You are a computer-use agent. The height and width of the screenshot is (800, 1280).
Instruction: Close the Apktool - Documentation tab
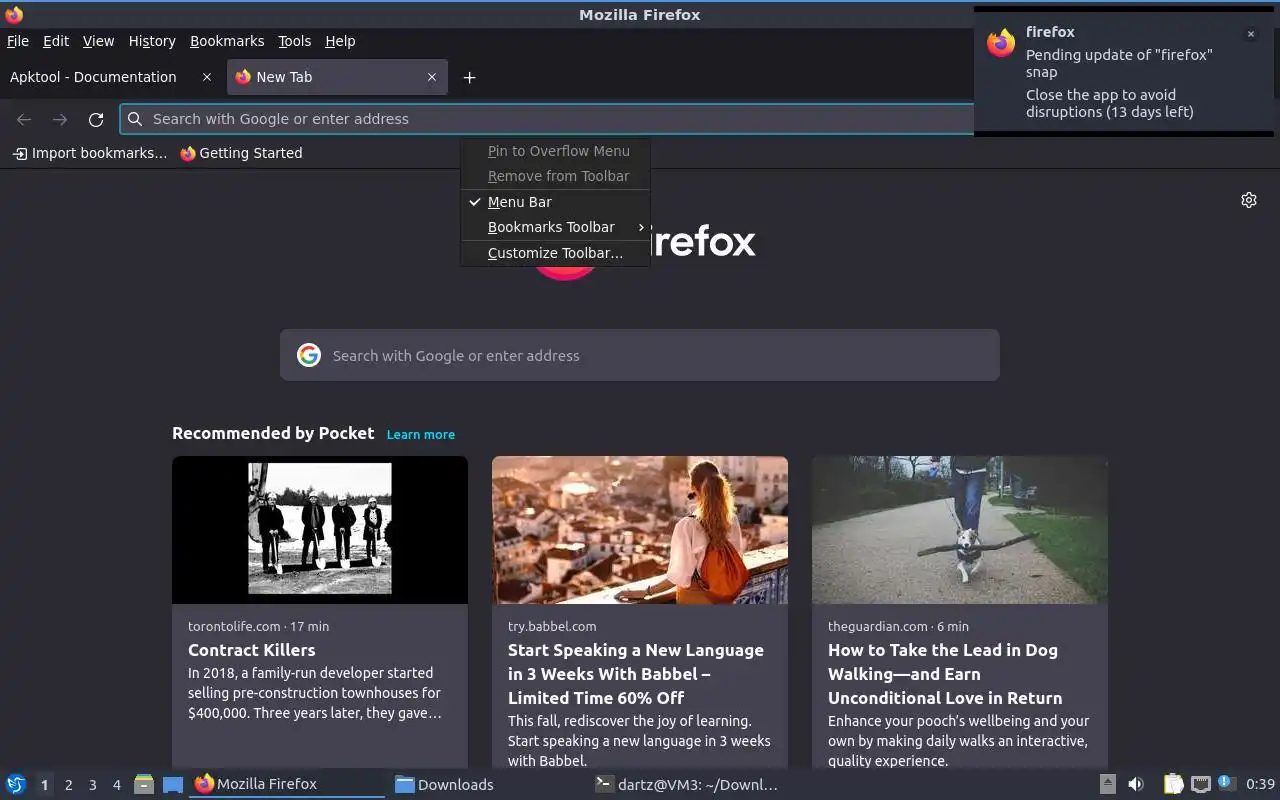[x=207, y=77]
